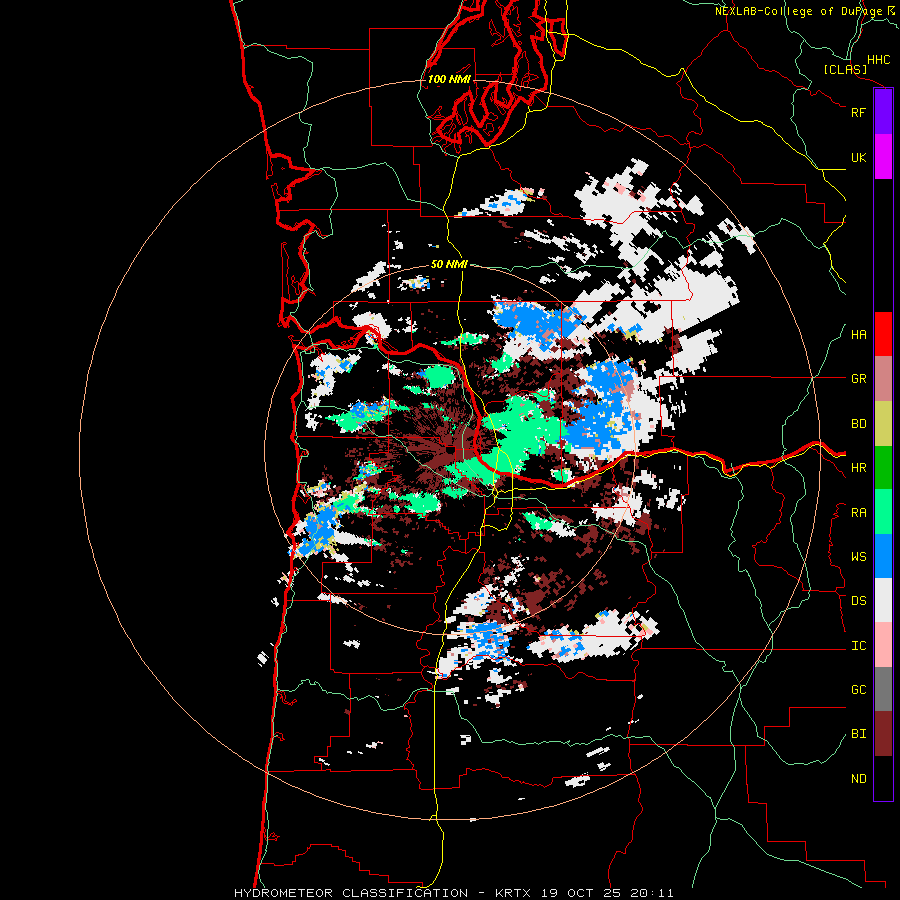Click the purple RF legend color swatch
Screen dimensions: 900x900
point(883,112)
